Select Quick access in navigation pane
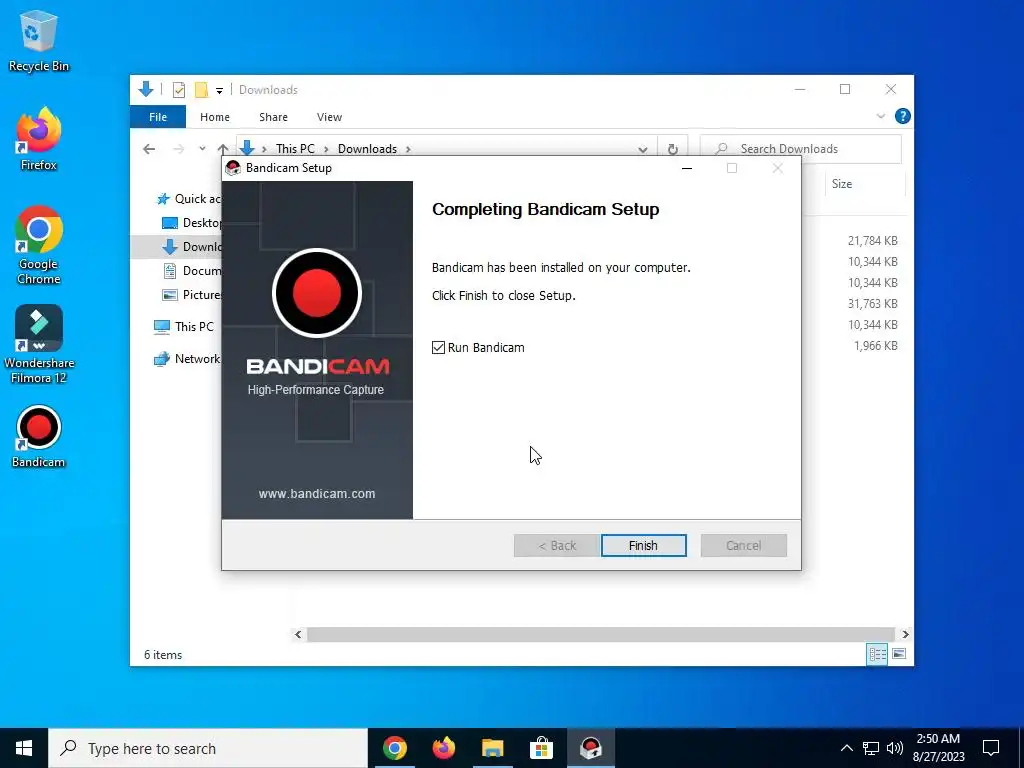The image size is (1024, 768). point(188,199)
